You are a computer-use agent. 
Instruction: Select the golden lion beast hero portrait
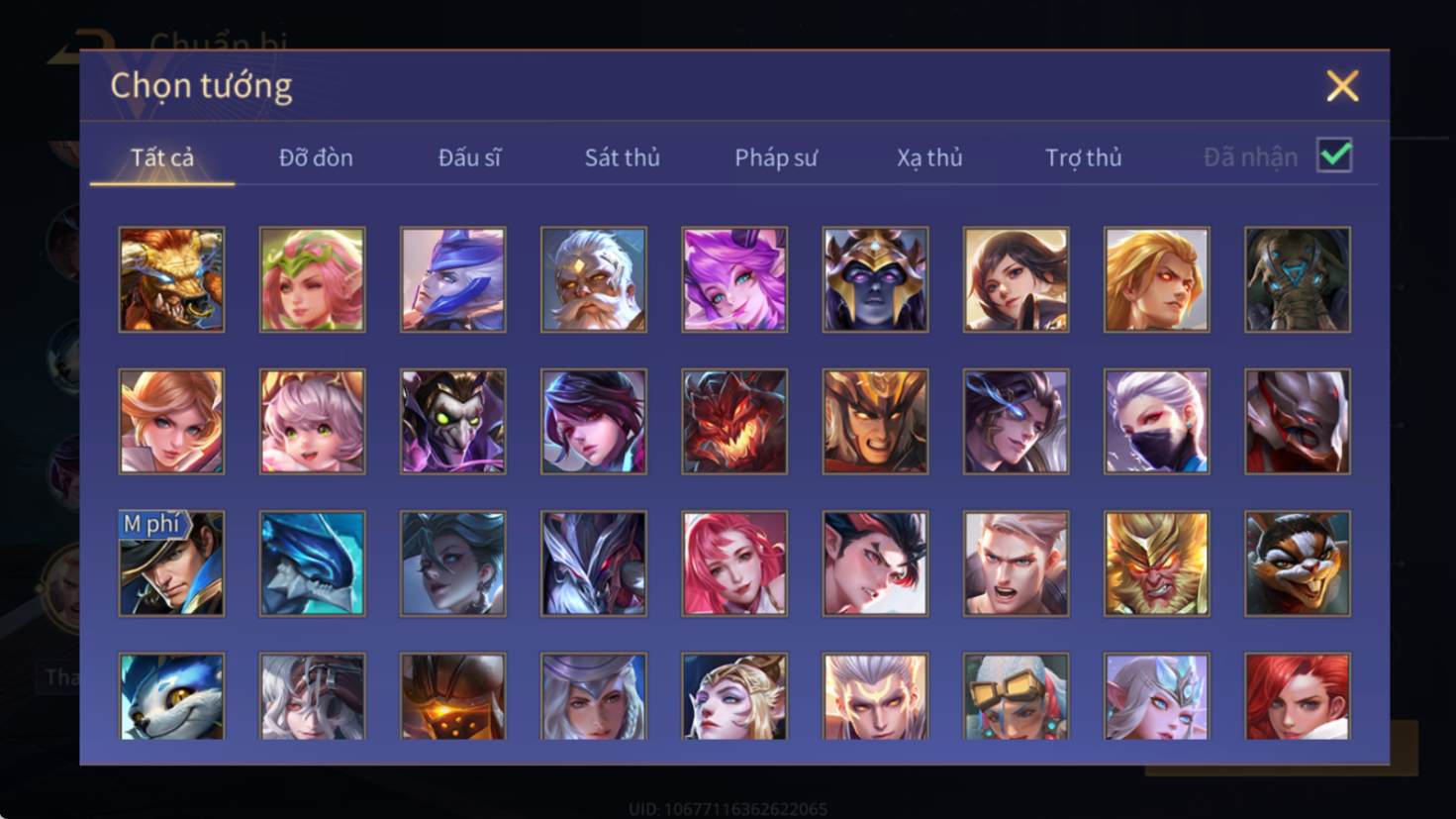tap(171, 279)
